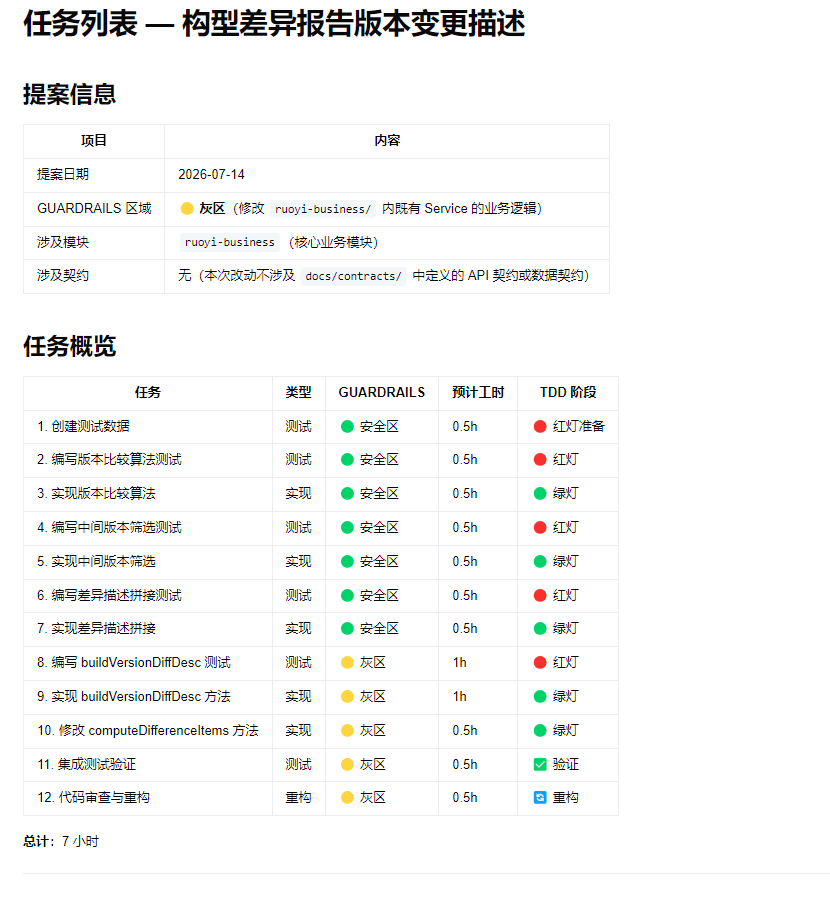Screen dimensions: 830x905
Task: Click yellow 灰区 dot in 编写 buildVersionDiffDesc 测试 row
Action: (x=347, y=663)
